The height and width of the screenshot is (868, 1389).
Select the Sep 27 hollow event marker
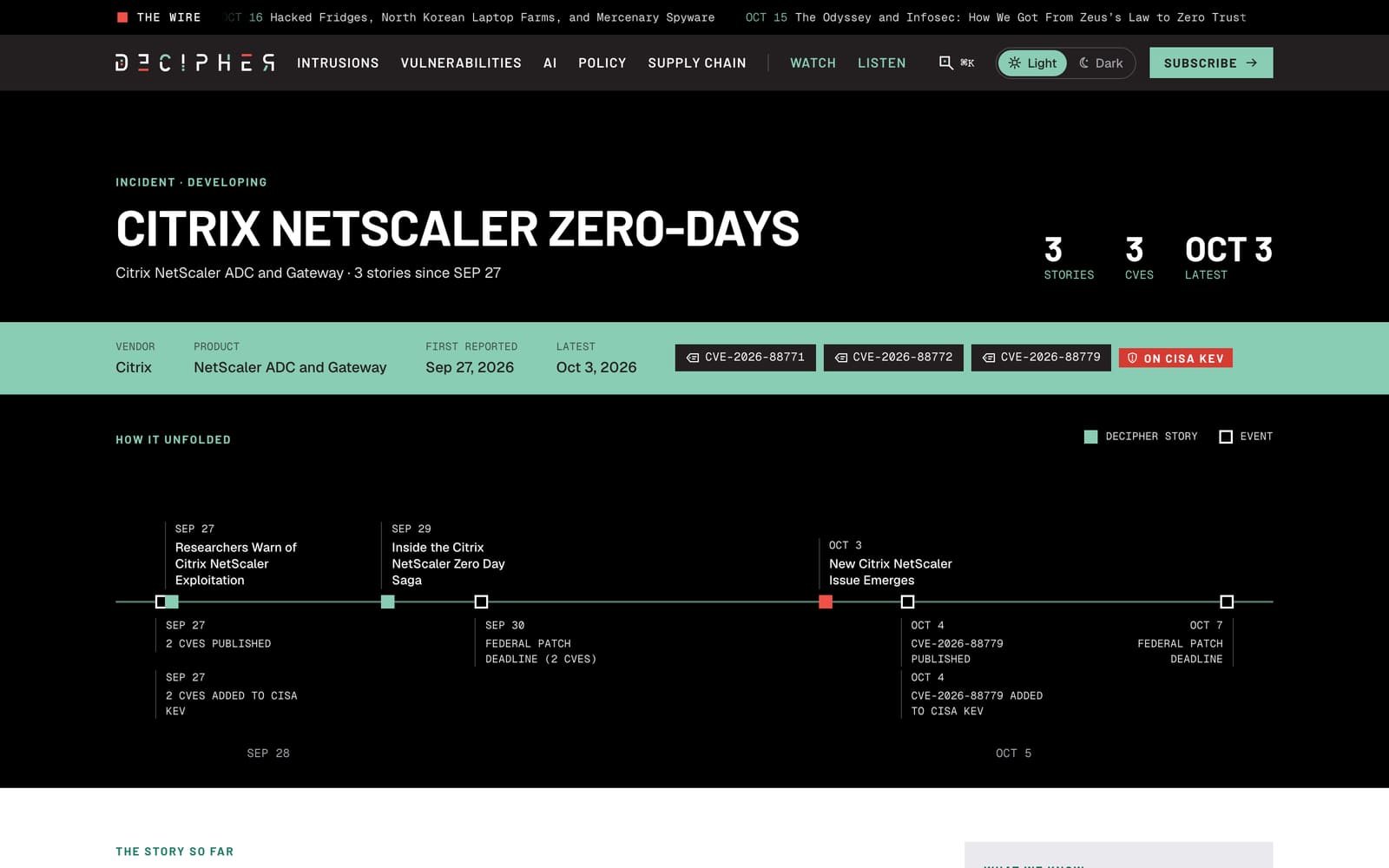pyautogui.click(x=161, y=602)
